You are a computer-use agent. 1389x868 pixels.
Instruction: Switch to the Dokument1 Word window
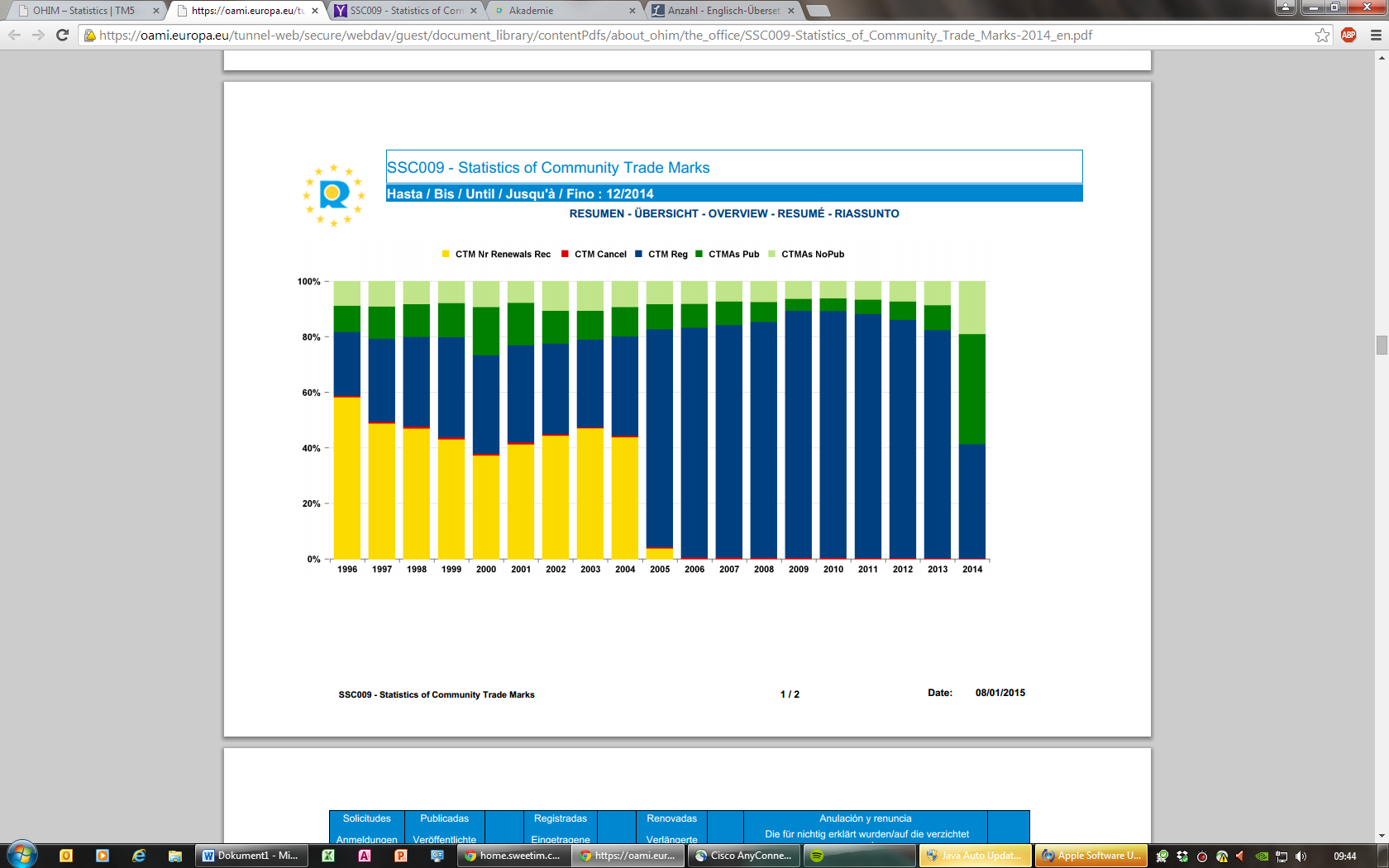pyautogui.click(x=251, y=856)
